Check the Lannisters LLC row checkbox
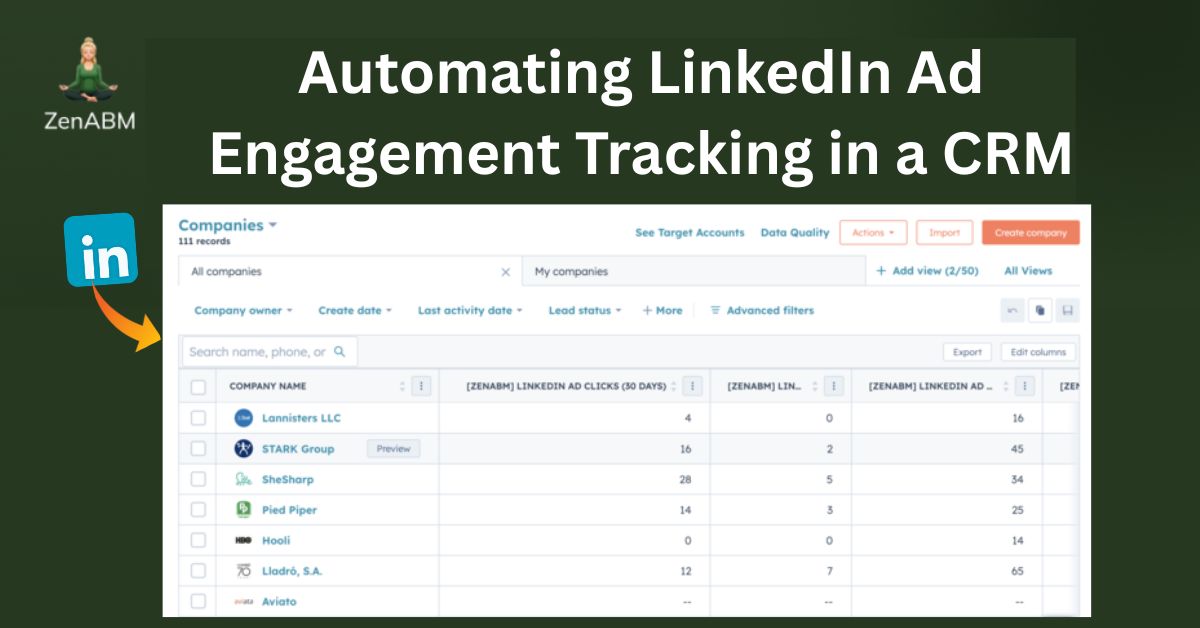This screenshot has height=628, width=1200. click(198, 418)
